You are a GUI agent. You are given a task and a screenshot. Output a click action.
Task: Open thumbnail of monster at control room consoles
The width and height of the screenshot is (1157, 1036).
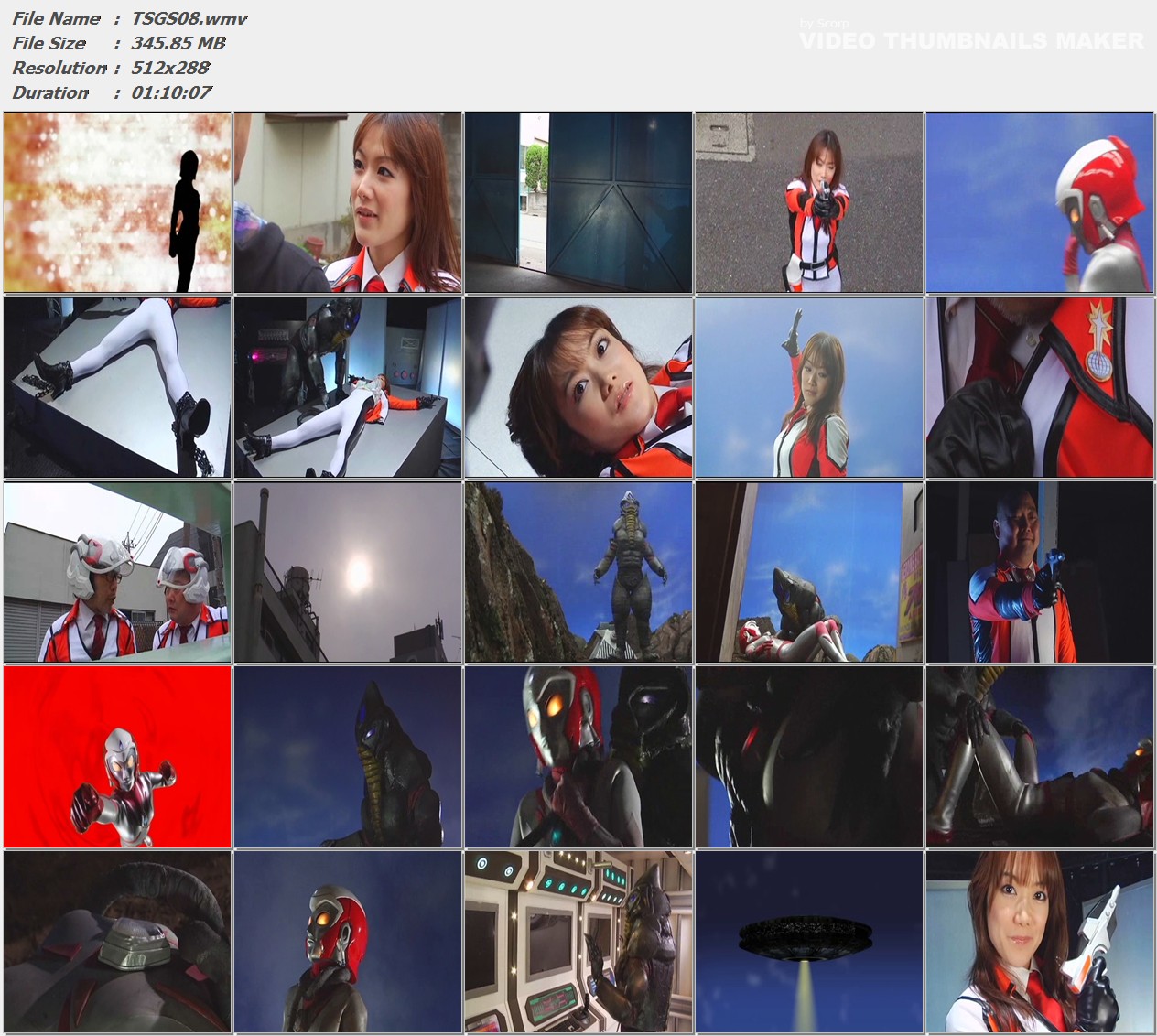click(x=578, y=942)
